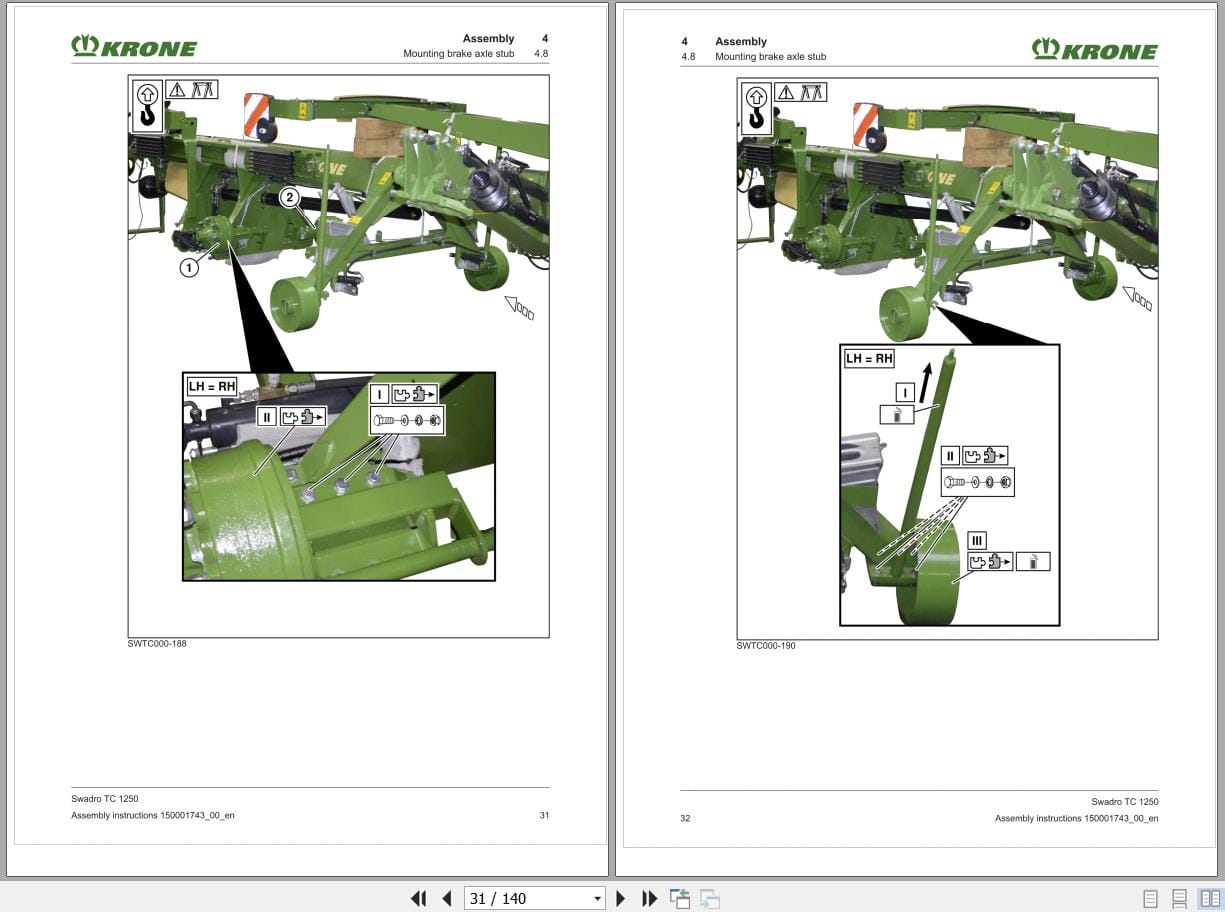Viewport: 1225px width, 912px height.
Task: Click the figure label SWTC000-190
Action: pos(766,645)
